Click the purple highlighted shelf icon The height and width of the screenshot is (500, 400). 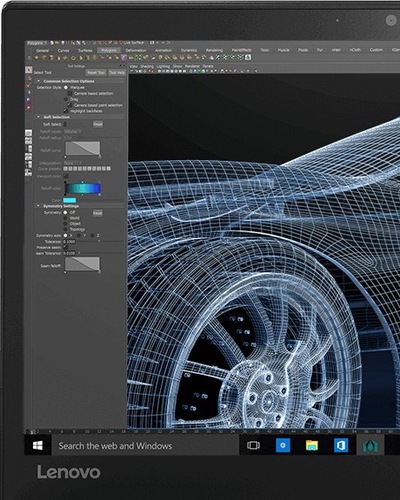[124, 57]
